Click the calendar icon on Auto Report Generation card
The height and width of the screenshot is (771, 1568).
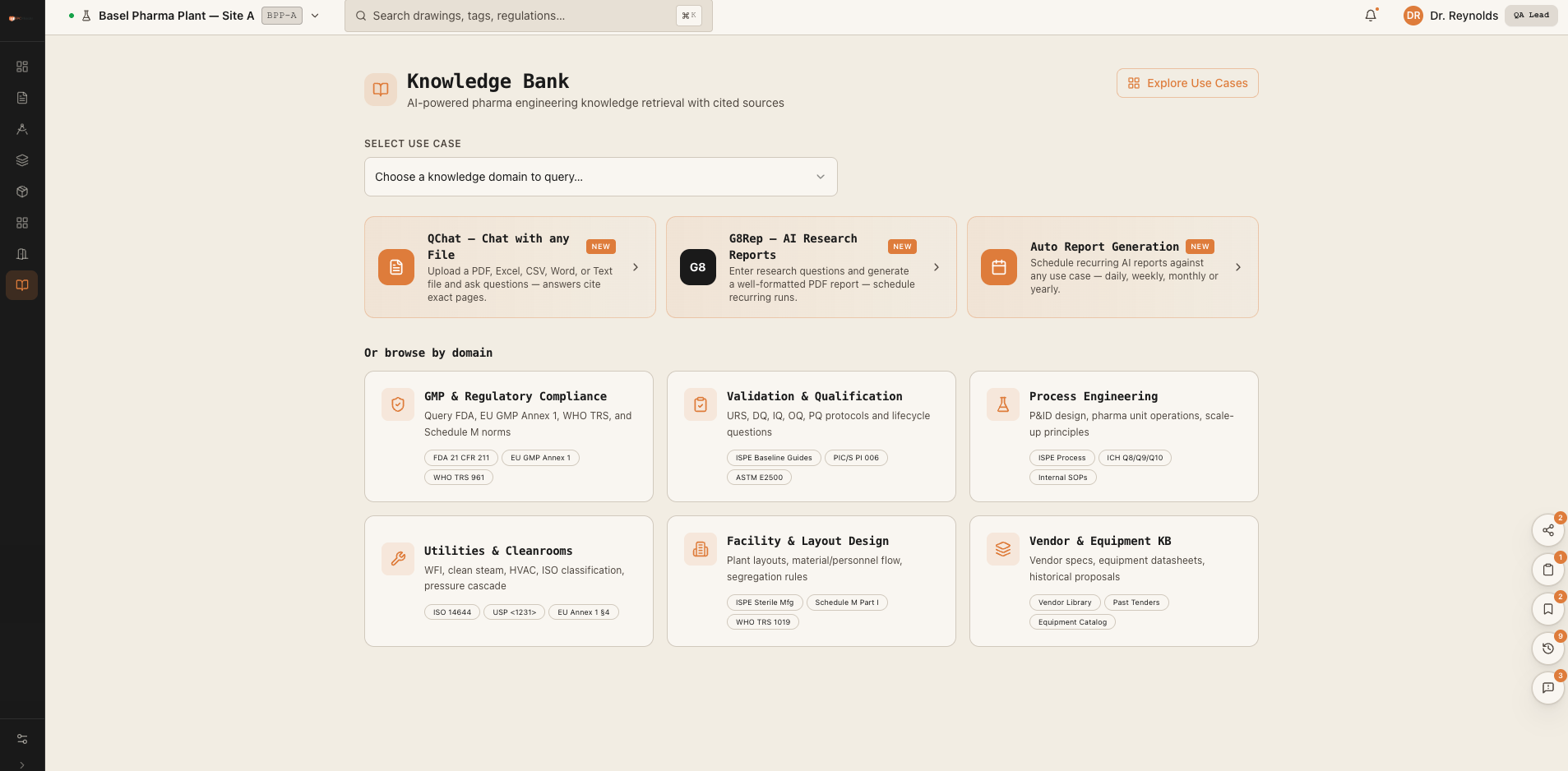coord(999,267)
